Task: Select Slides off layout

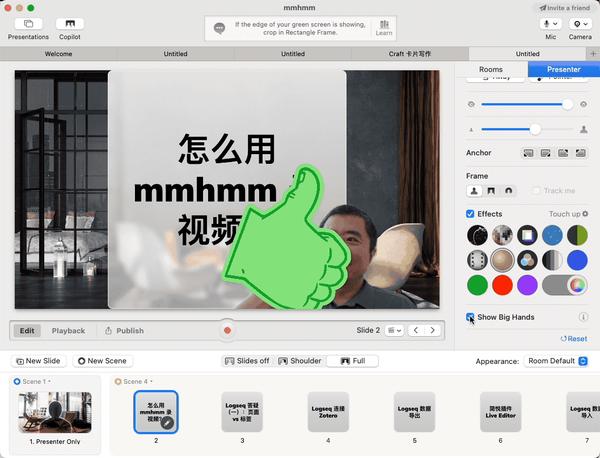Action: pyautogui.click(x=247, y=361)
